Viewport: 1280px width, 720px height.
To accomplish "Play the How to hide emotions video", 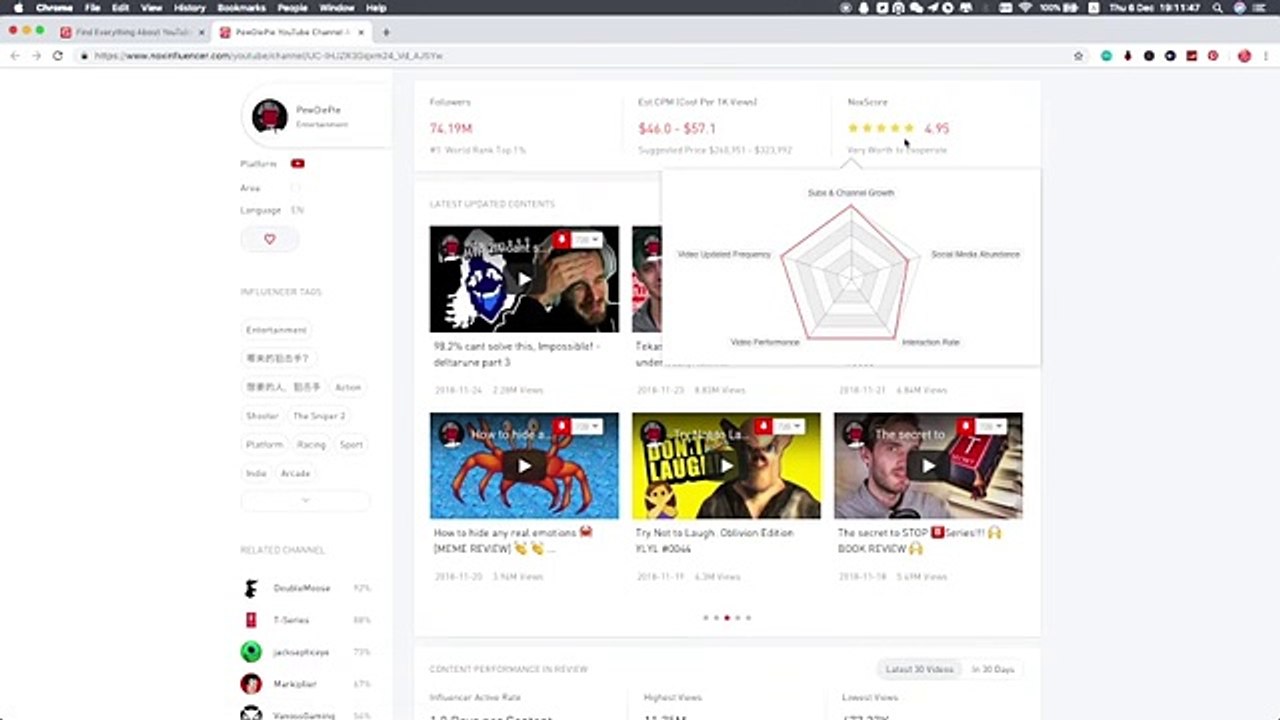I will (x=524, y=466).
